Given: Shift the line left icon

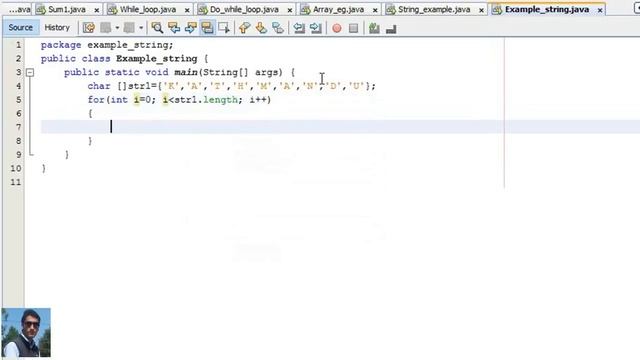Looking at the screenshot, I should point(299,28).
